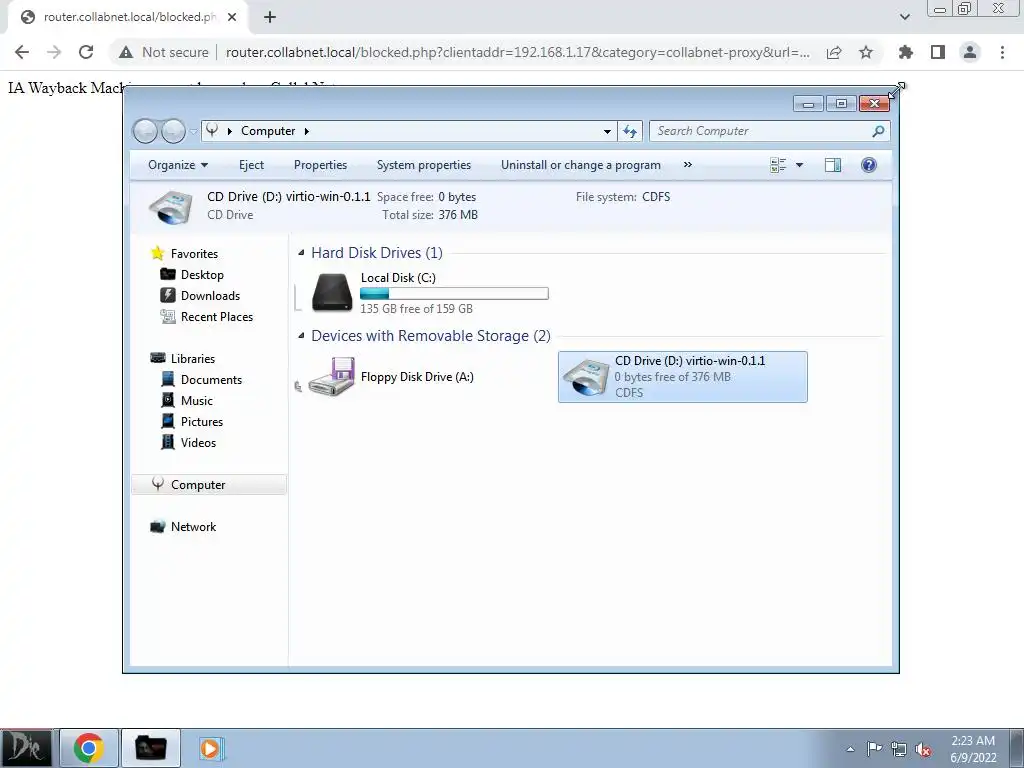Click Uninstall or change a program
Viewport: 1024px width, 768px height.
(x=581, y=165)
